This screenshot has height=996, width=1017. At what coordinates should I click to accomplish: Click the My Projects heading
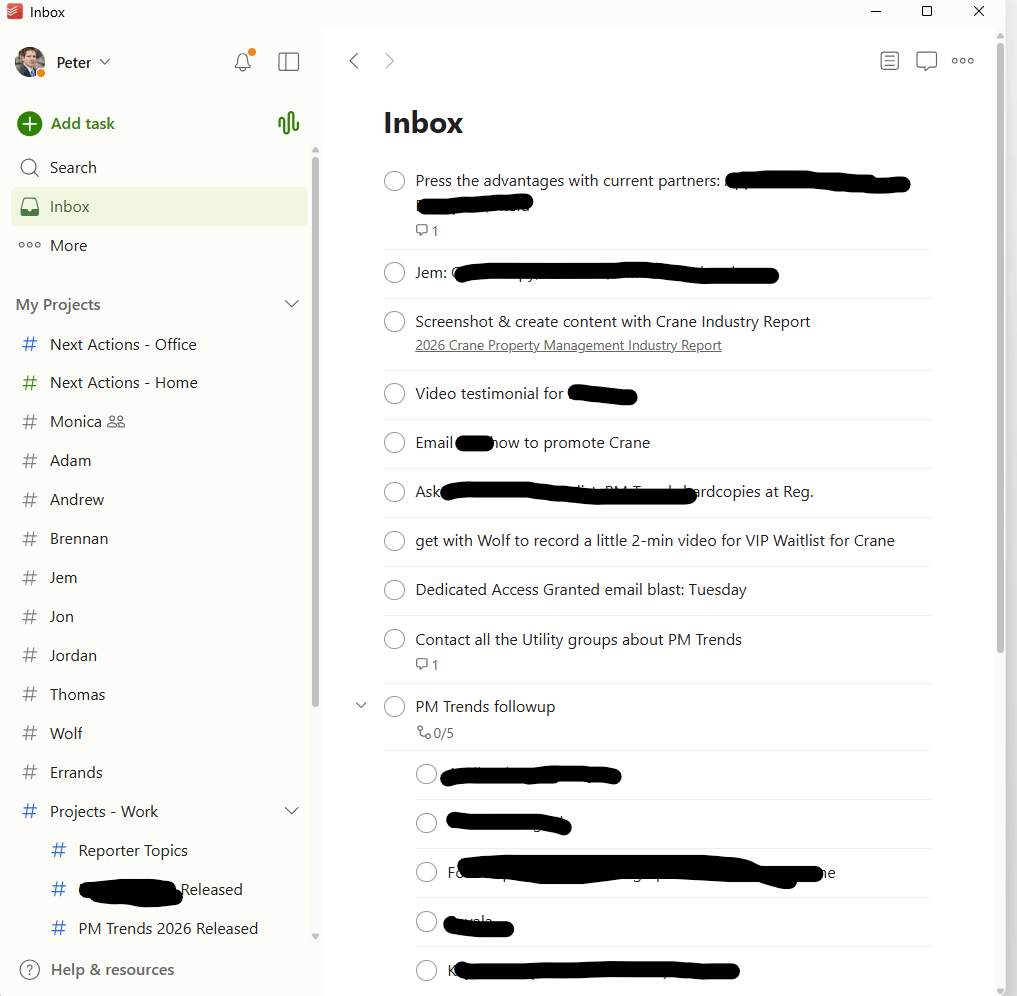58,304
